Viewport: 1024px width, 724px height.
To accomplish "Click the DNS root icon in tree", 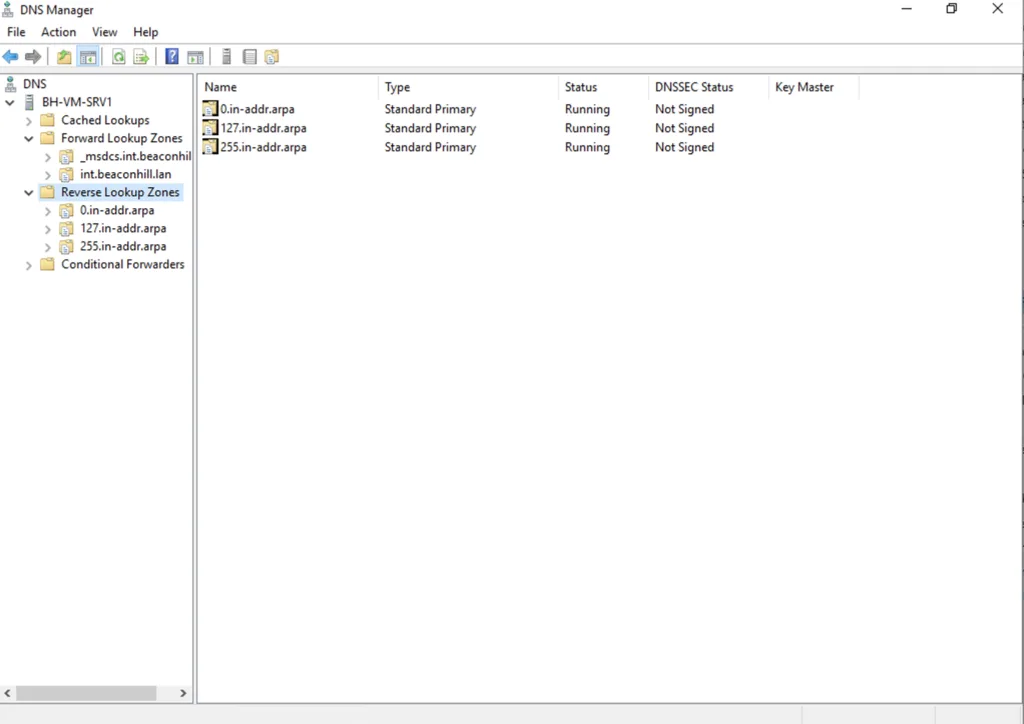I will 10,84.
